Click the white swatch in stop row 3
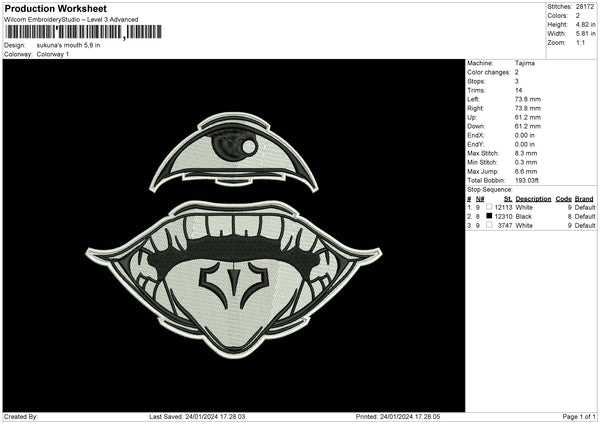The width and height of the screenshot is (600, 424). coord(489,225)
